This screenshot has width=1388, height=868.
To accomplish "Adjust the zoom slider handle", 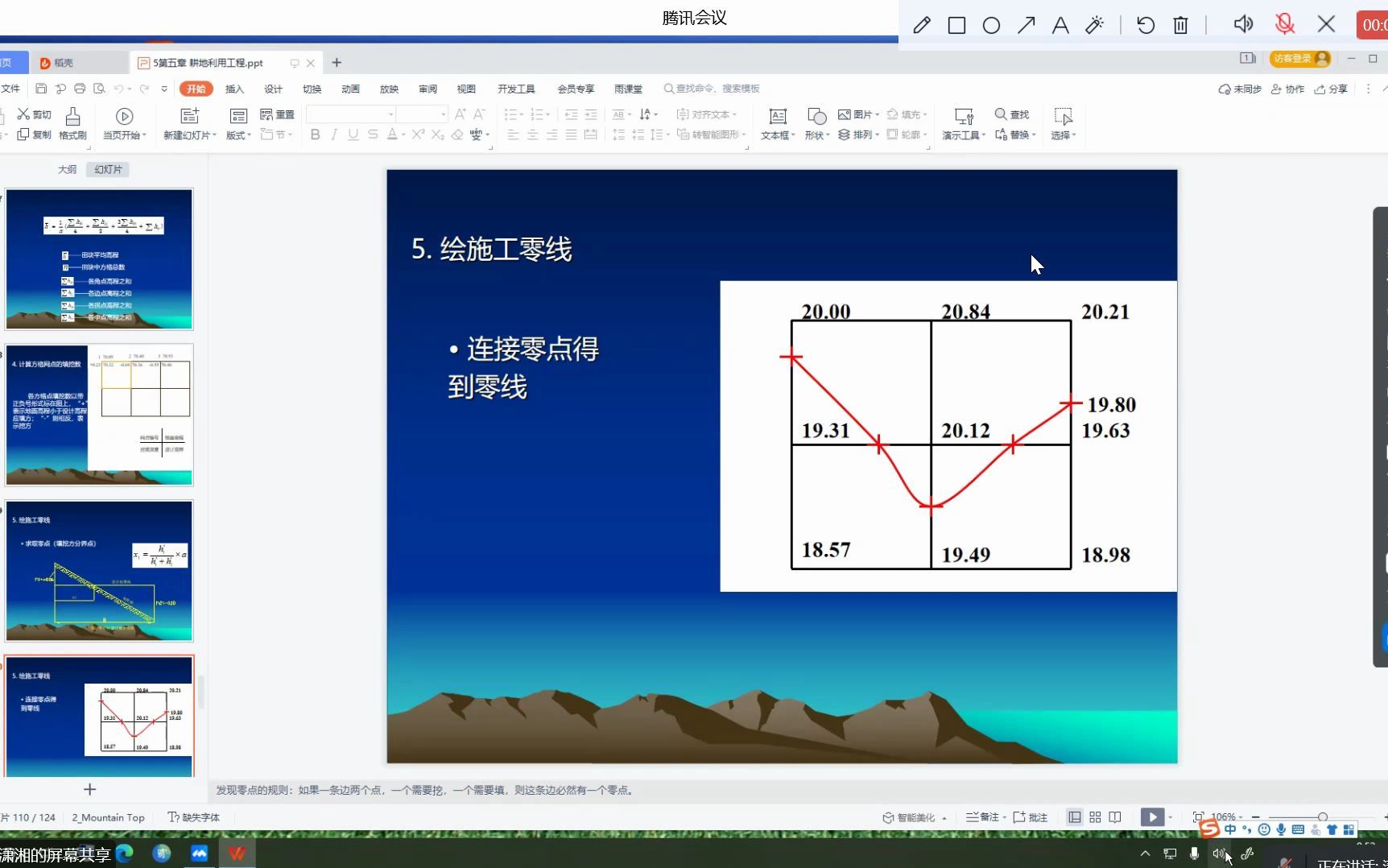I will pos(1323,816).
